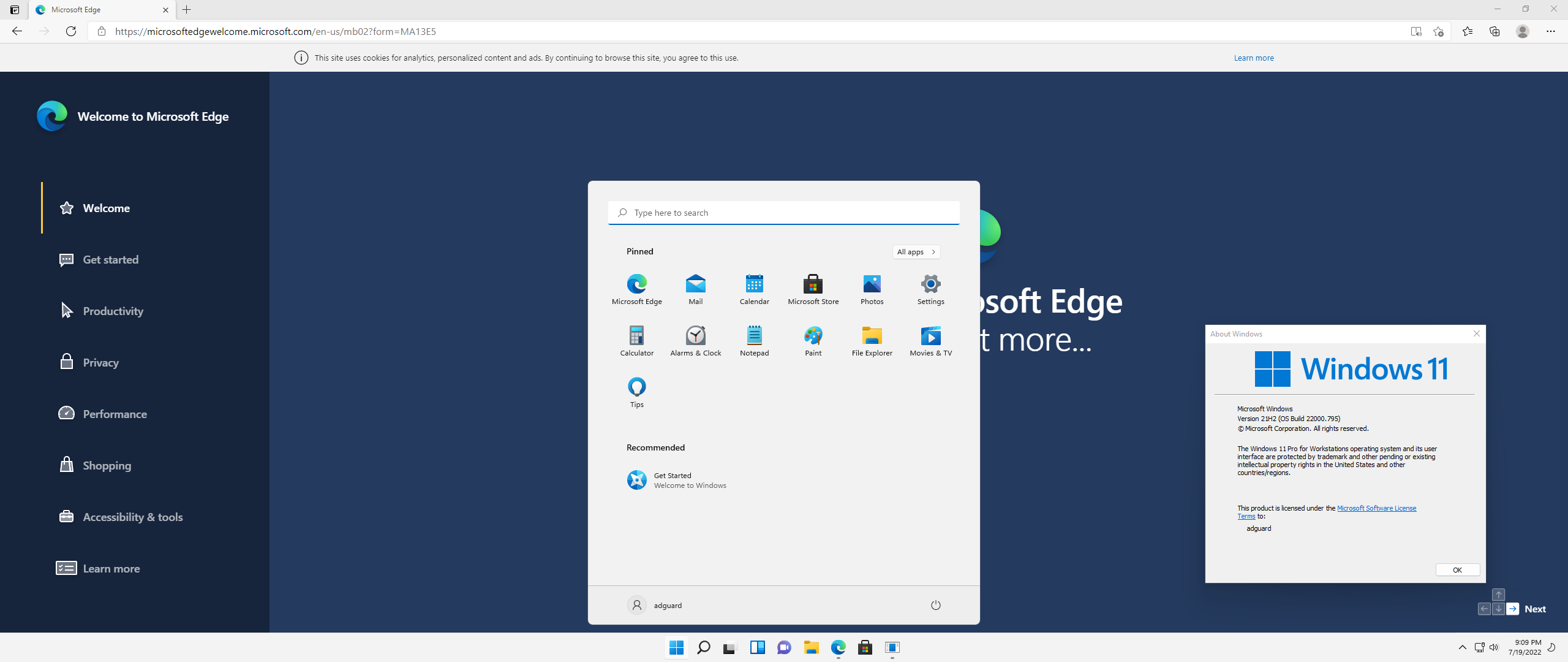Viewport: 1568px width, 662px height.
Task: Launch the Photos app
Action: pyautogui.click(x=872, y=289)
